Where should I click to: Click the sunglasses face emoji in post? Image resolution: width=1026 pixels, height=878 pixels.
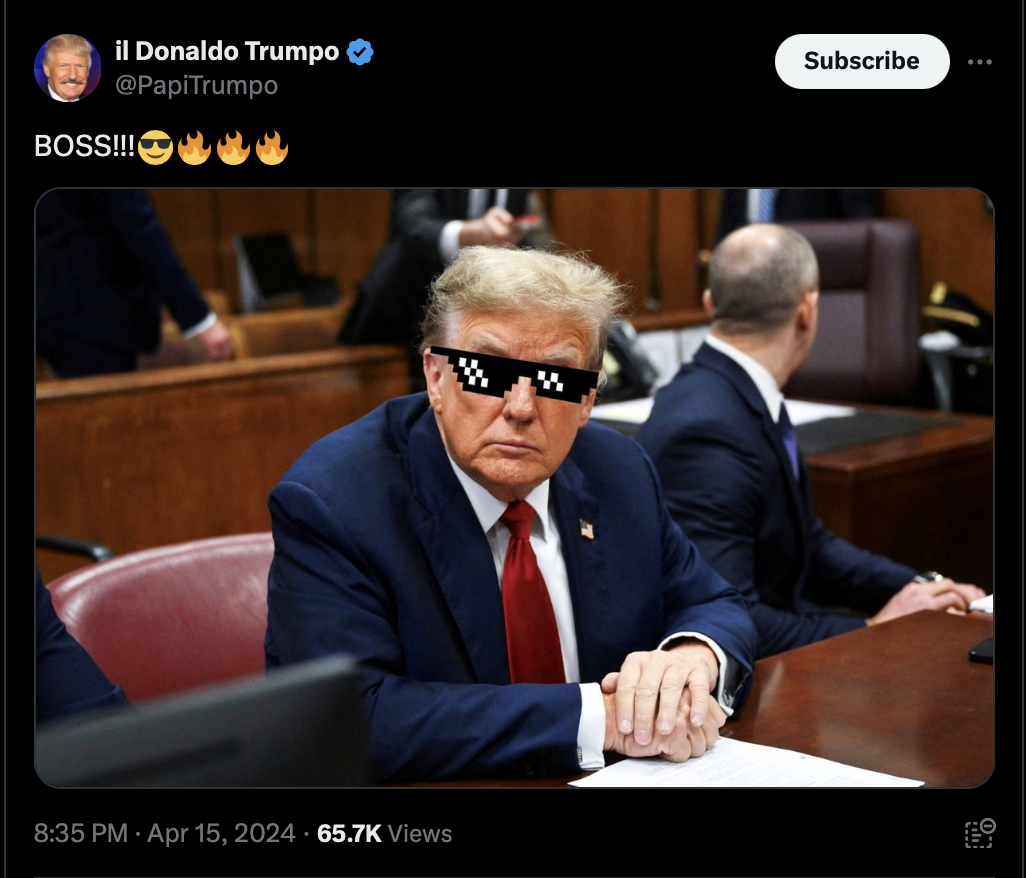(x=155, y=147)
